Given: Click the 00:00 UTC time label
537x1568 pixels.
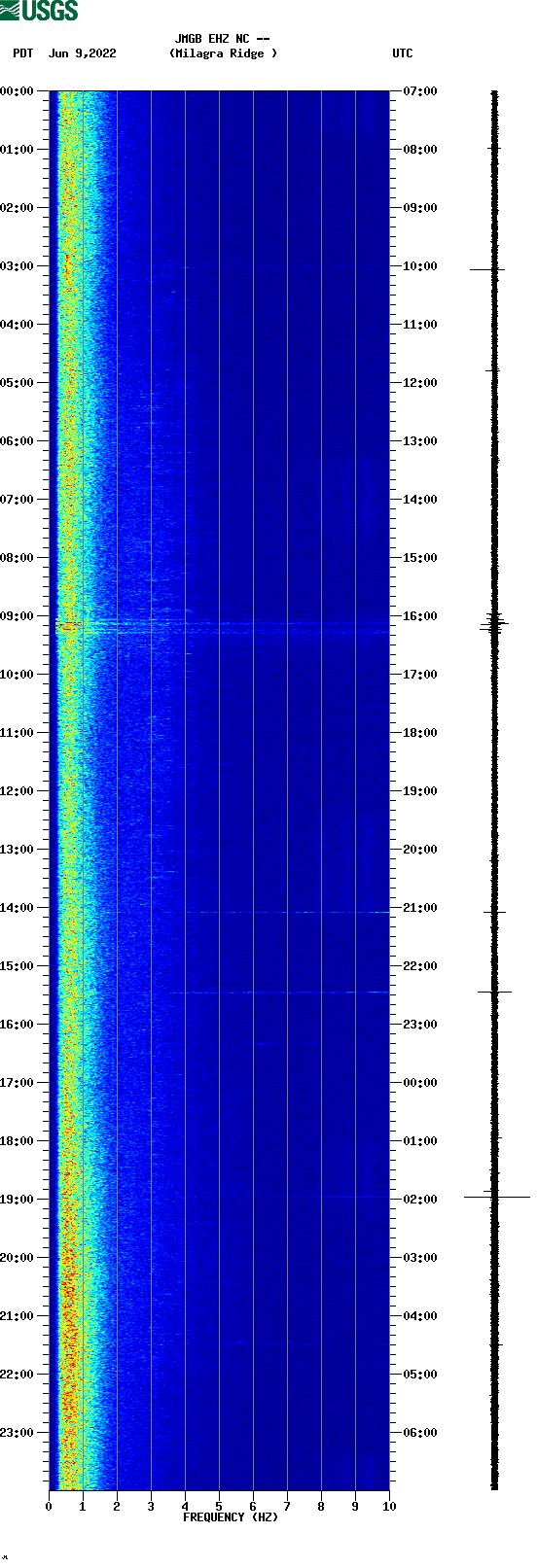Looking at the screenshot, I should pyautogui.click(x=420, y=1083).
